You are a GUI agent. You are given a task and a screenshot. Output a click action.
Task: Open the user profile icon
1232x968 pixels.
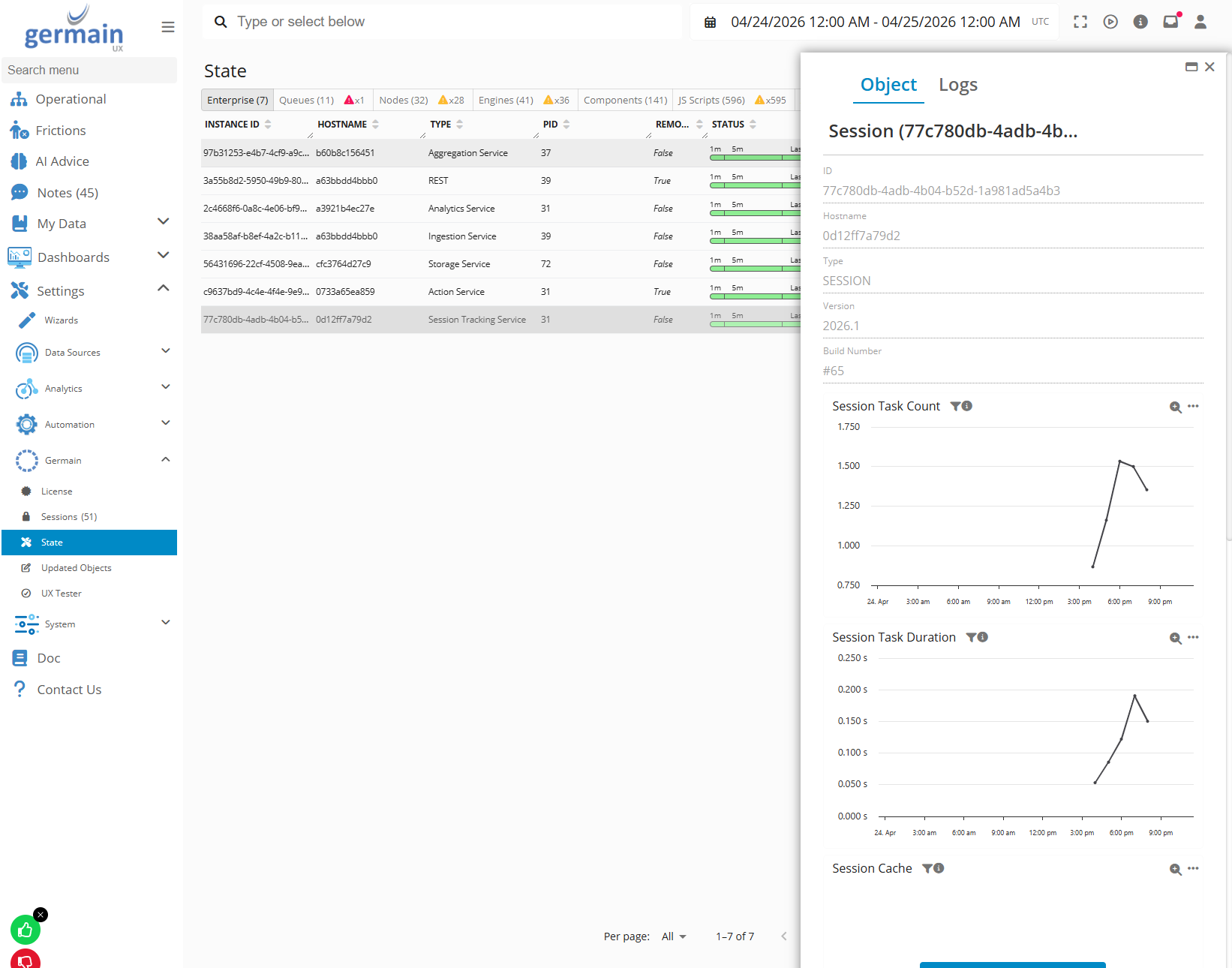(x=1200, y=22)
